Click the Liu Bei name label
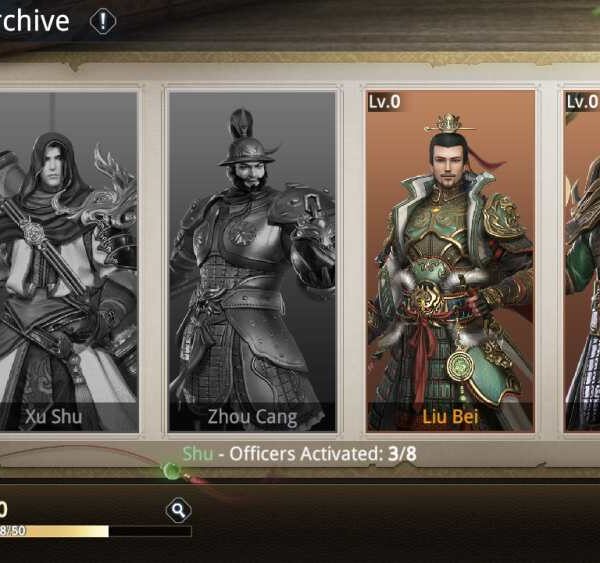Image resolution: width=600 pixels, height=563 pixels. pyautogui.click(x=450, y=416)
